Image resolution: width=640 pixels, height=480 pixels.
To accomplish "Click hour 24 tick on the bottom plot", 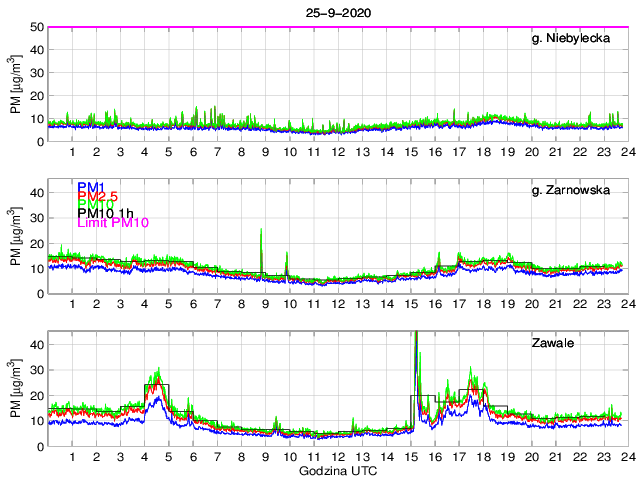I will (x=625, y=457).
